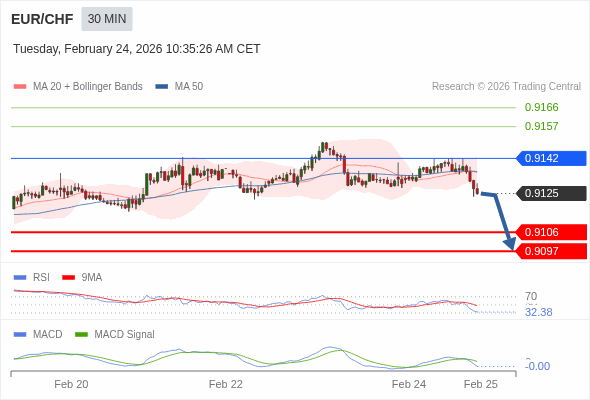Click the date and time line of the chart
The height and width of the screenshot is (400, 590).
coord(137,49)
